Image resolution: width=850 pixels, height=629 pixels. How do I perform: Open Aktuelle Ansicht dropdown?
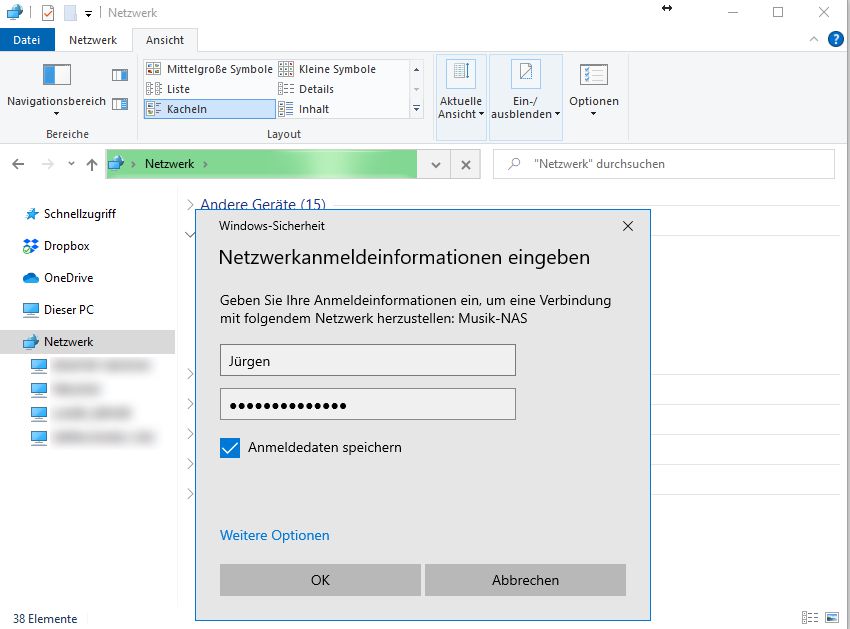[x=461, y=97]
